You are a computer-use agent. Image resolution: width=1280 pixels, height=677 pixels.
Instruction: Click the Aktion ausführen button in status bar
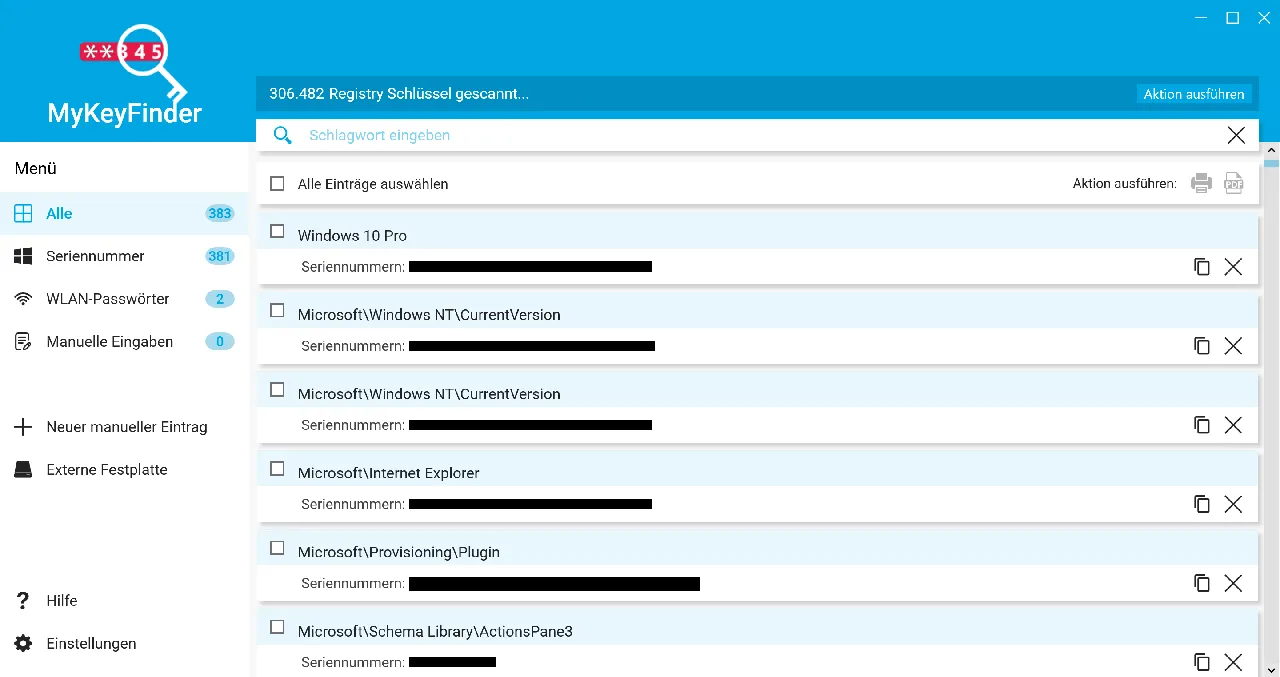click(x=1194, y=94)
